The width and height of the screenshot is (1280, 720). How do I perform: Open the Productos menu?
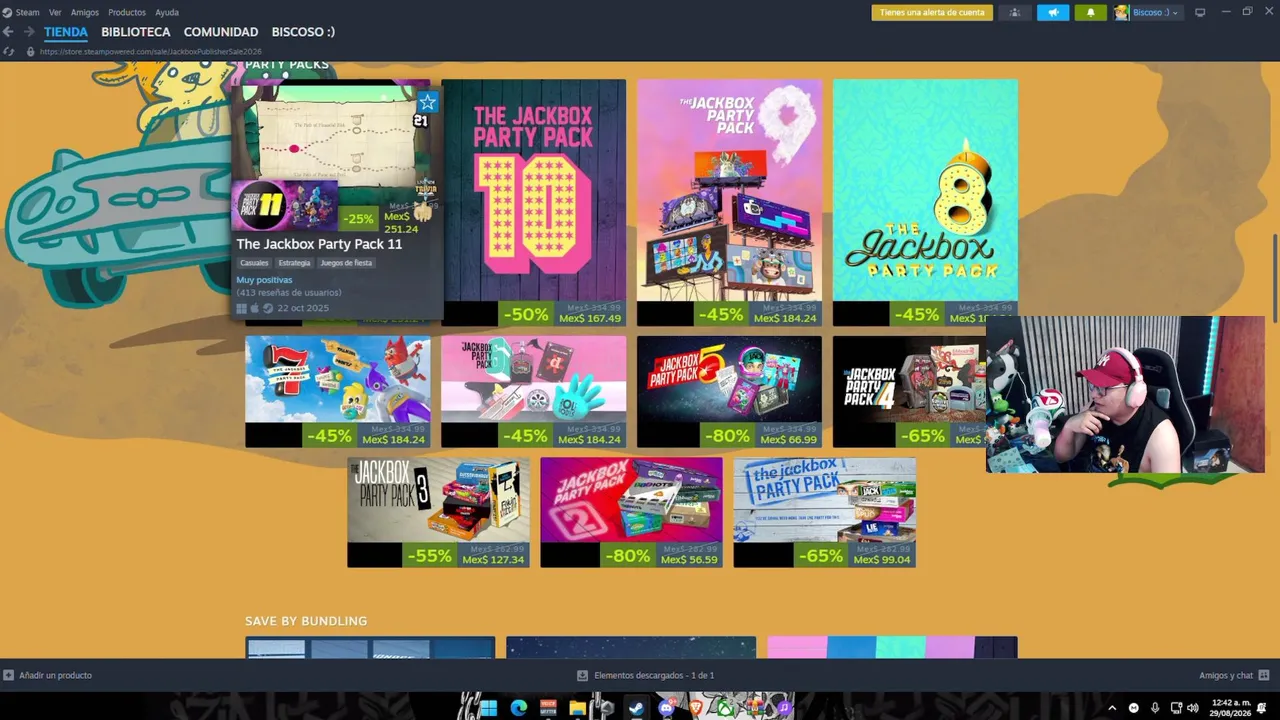coord(127,12)
